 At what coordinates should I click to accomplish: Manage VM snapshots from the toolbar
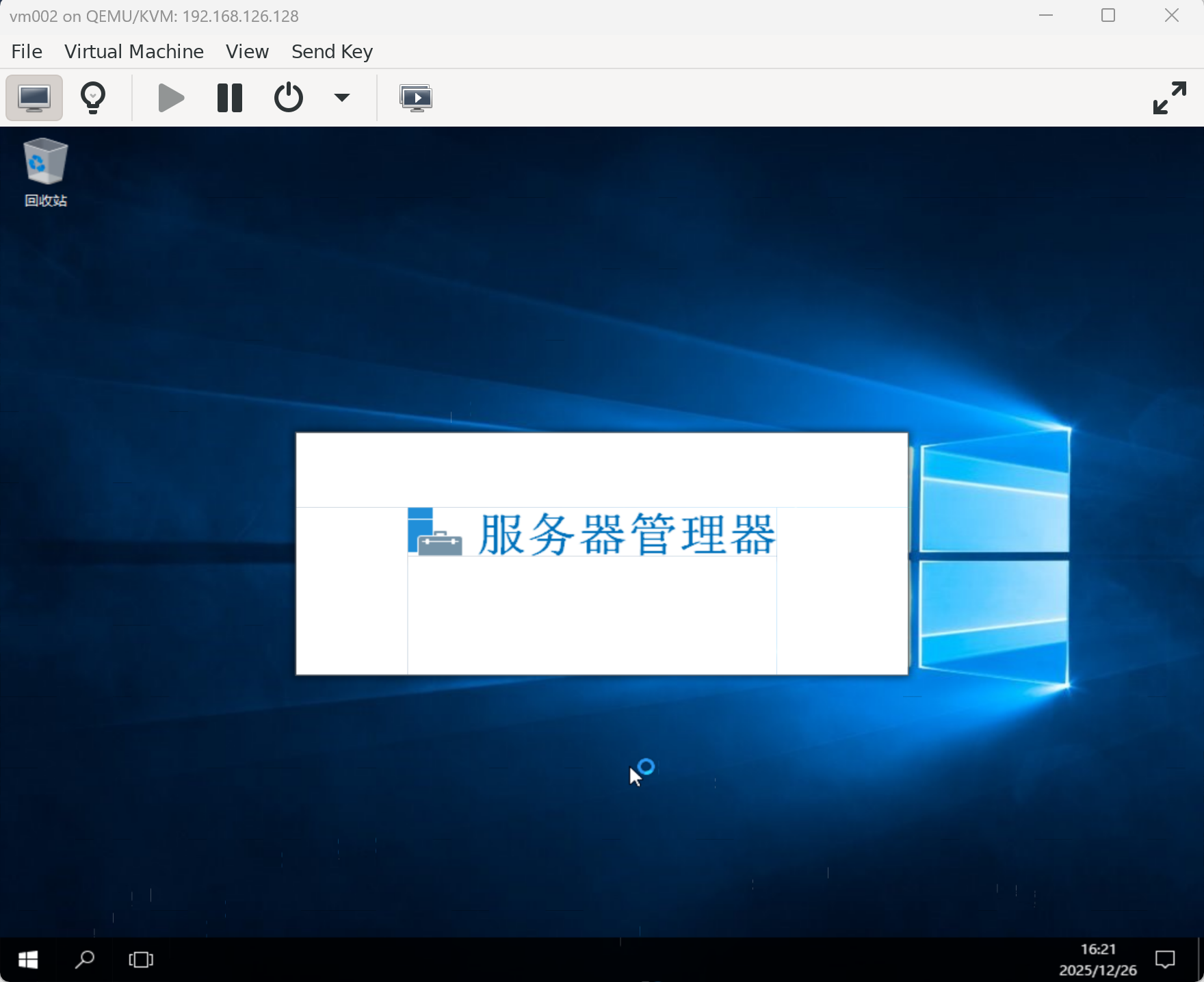point(417,97)
